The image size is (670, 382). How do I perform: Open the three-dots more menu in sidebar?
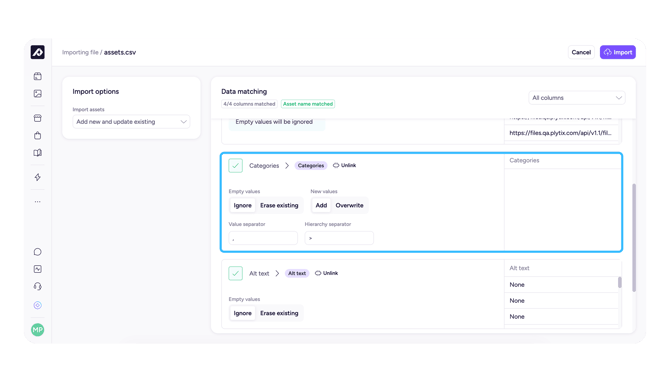point(38,202)
